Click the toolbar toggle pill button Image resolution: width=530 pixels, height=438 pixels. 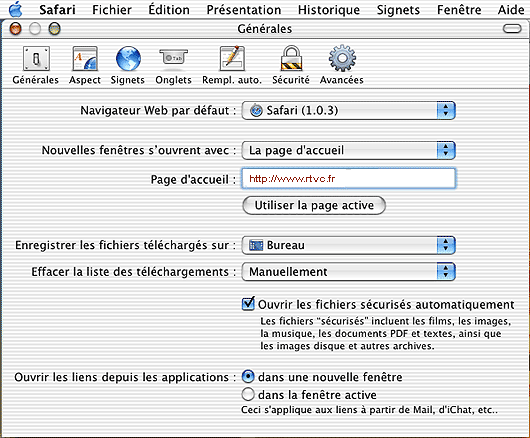(x=512, y=29)
